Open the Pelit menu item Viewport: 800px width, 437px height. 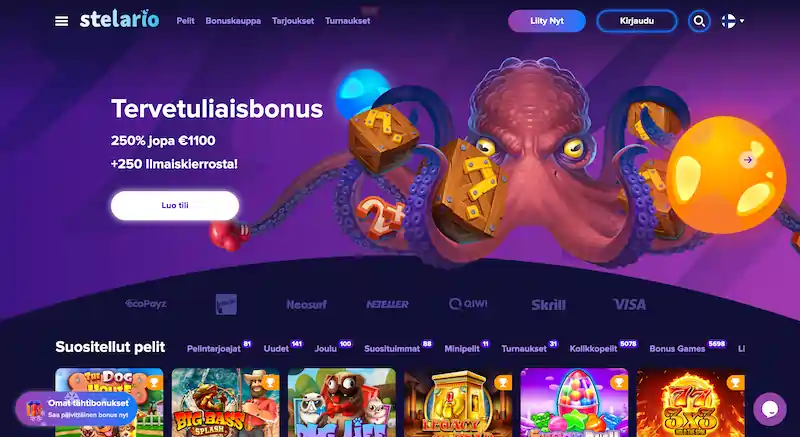coord(185,21)
